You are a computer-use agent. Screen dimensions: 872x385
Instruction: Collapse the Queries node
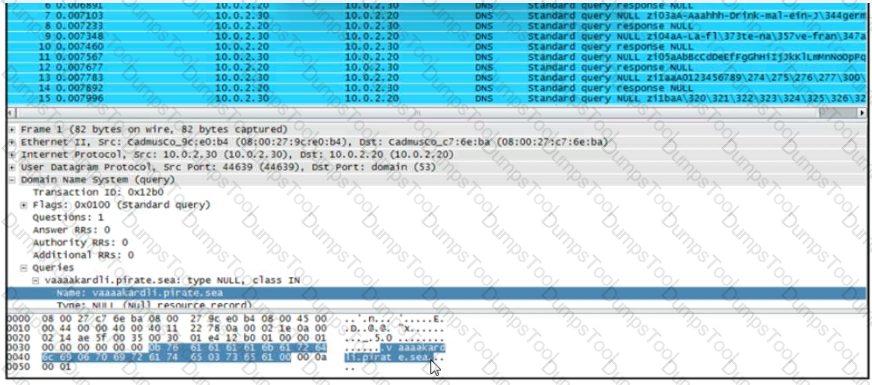pyautogui.click(x=24, y=268)
